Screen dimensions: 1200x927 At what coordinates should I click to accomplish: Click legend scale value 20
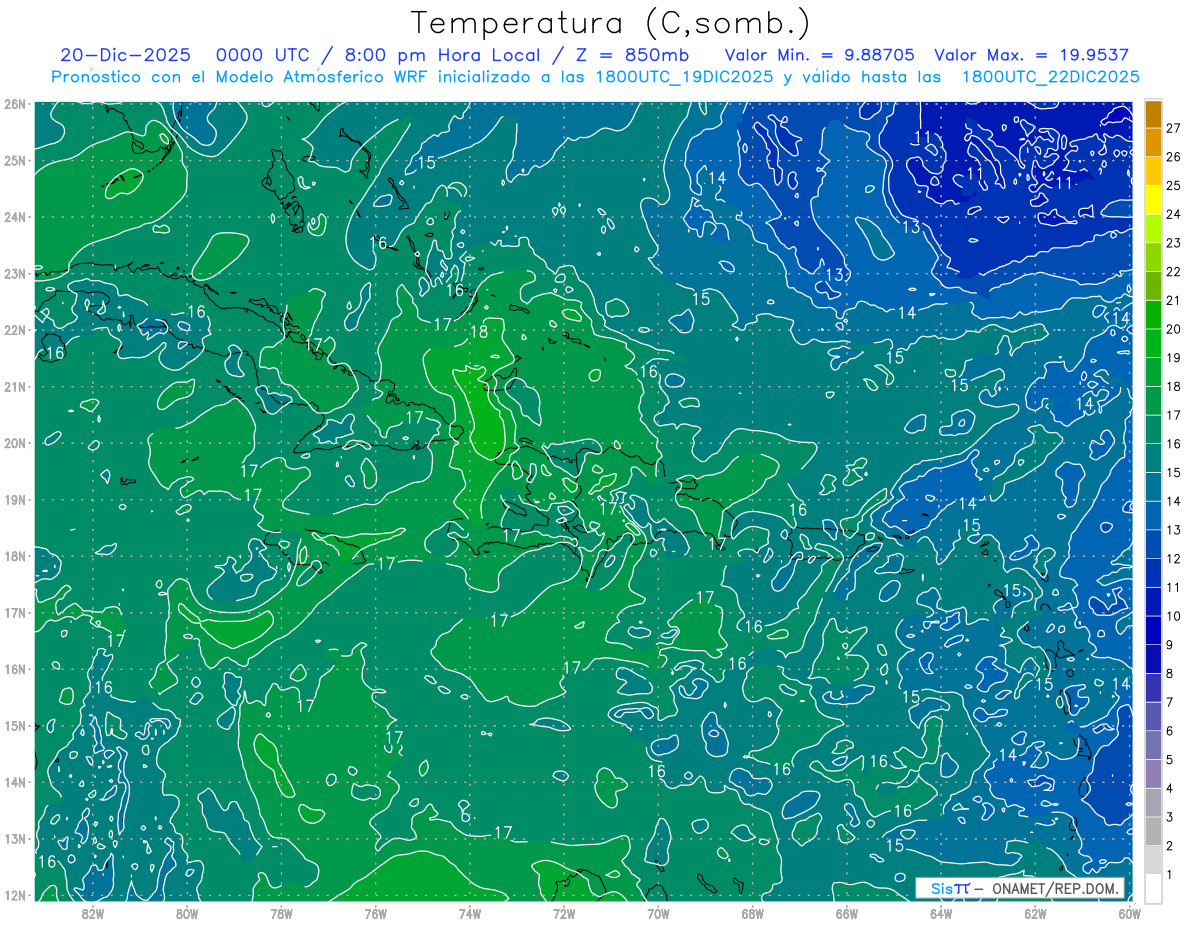[x=1174, y=329]
